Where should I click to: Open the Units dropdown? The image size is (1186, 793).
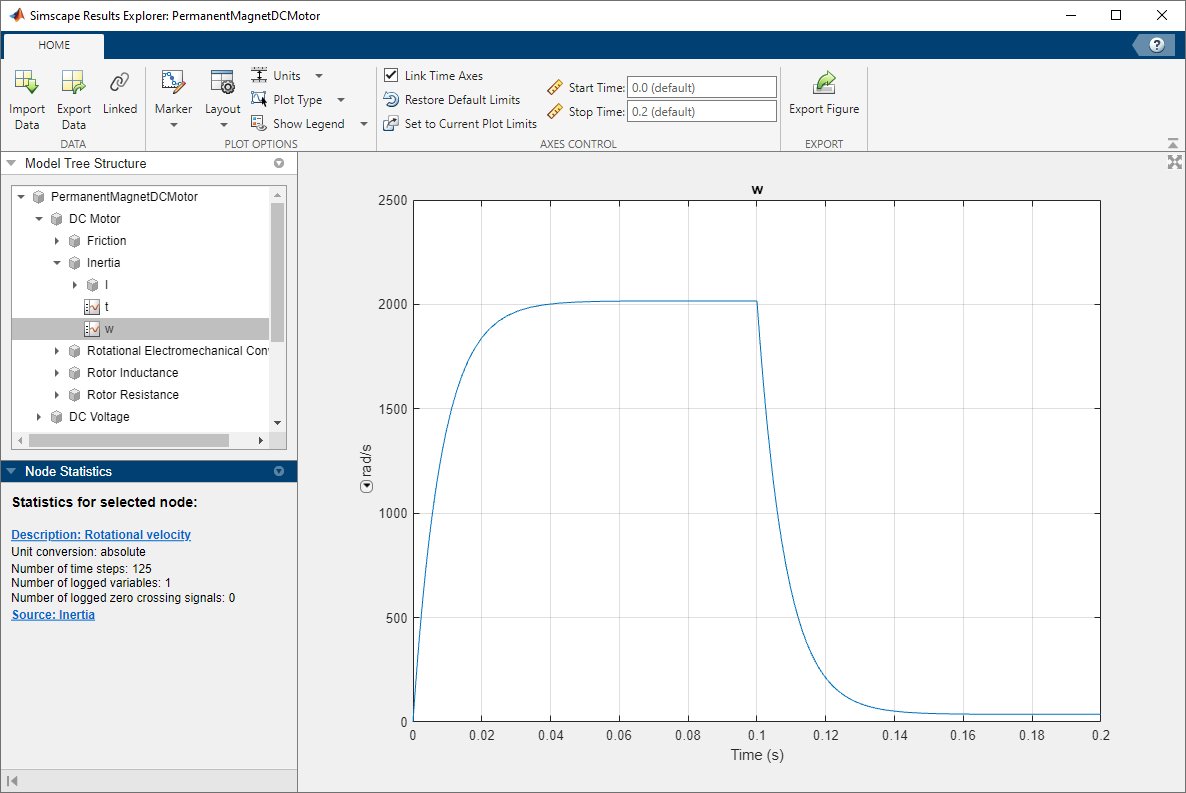click(319, 76)
